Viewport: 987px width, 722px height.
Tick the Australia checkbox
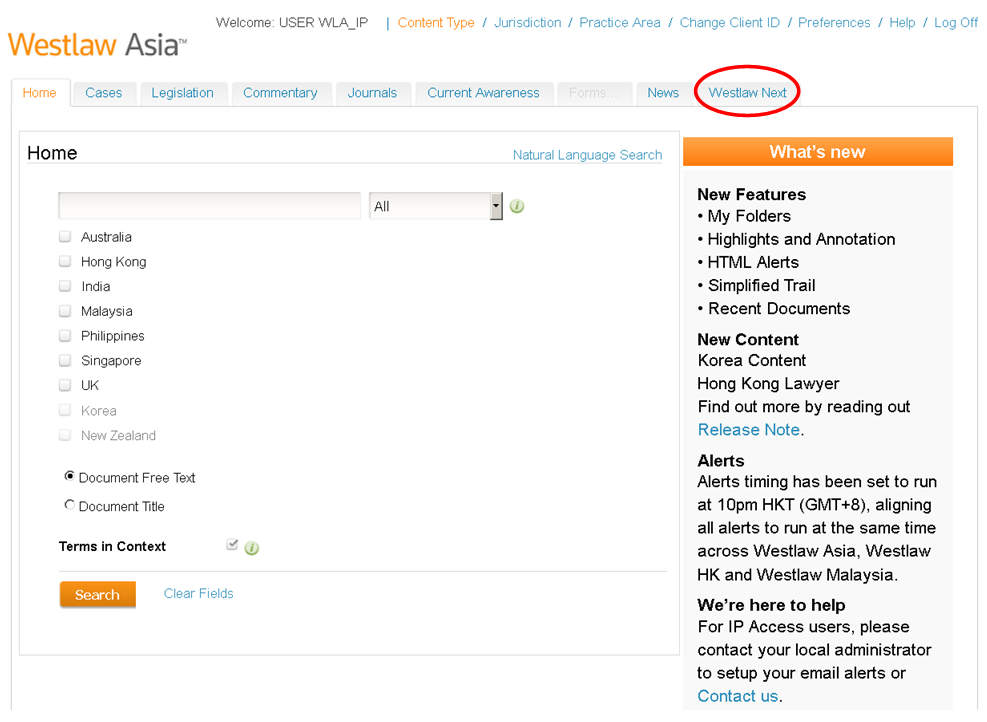65,237
